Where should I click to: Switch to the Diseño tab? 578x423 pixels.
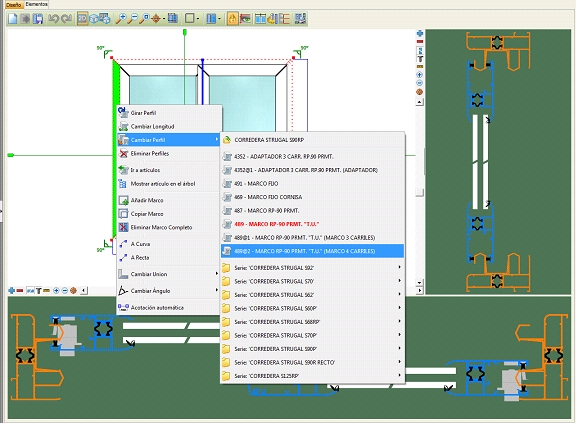[14, 5]
